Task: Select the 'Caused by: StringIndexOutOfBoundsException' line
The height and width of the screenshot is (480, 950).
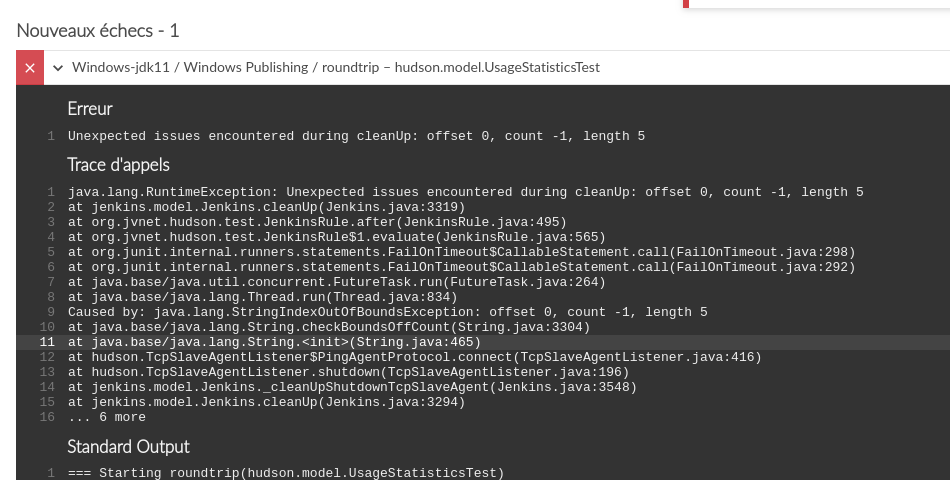Action: coord(388,312)
